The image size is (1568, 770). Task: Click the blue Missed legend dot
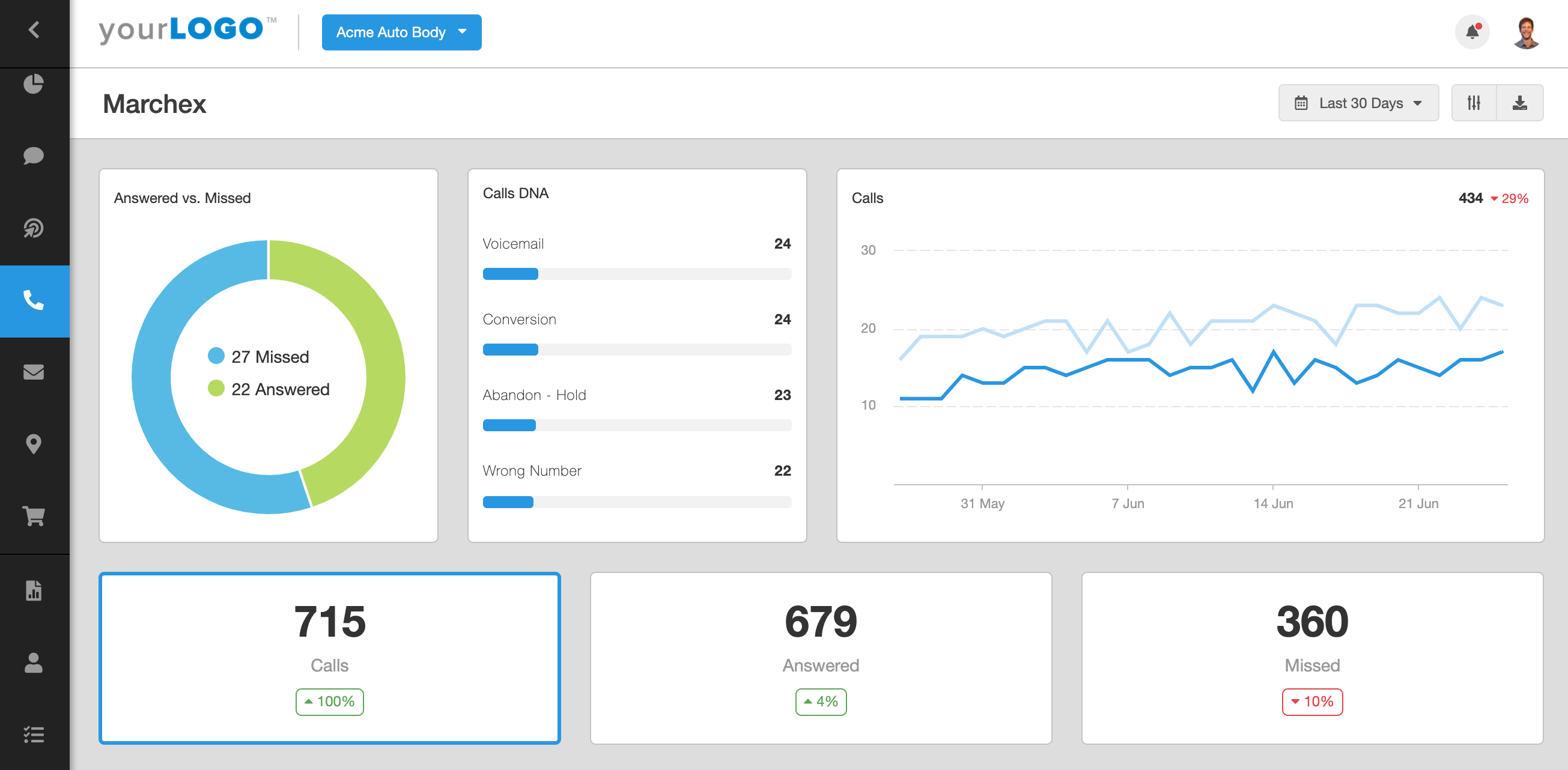pyautogui.click(x=216, y=356)
